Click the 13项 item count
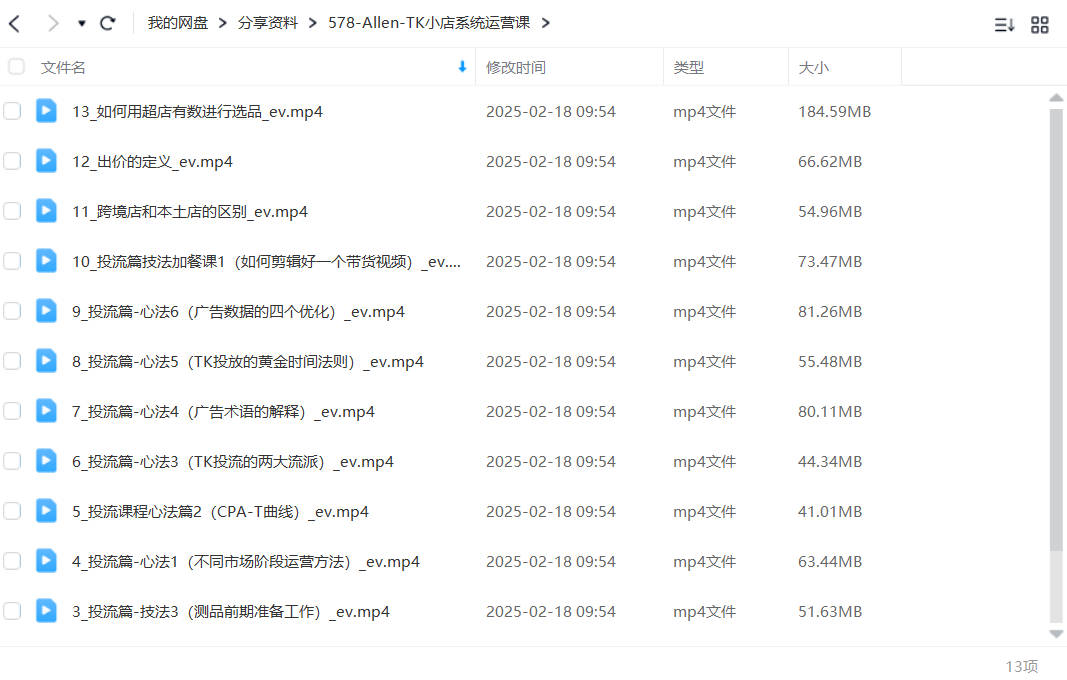The width and height of the screenshot is (1067, 680). 1021,666
